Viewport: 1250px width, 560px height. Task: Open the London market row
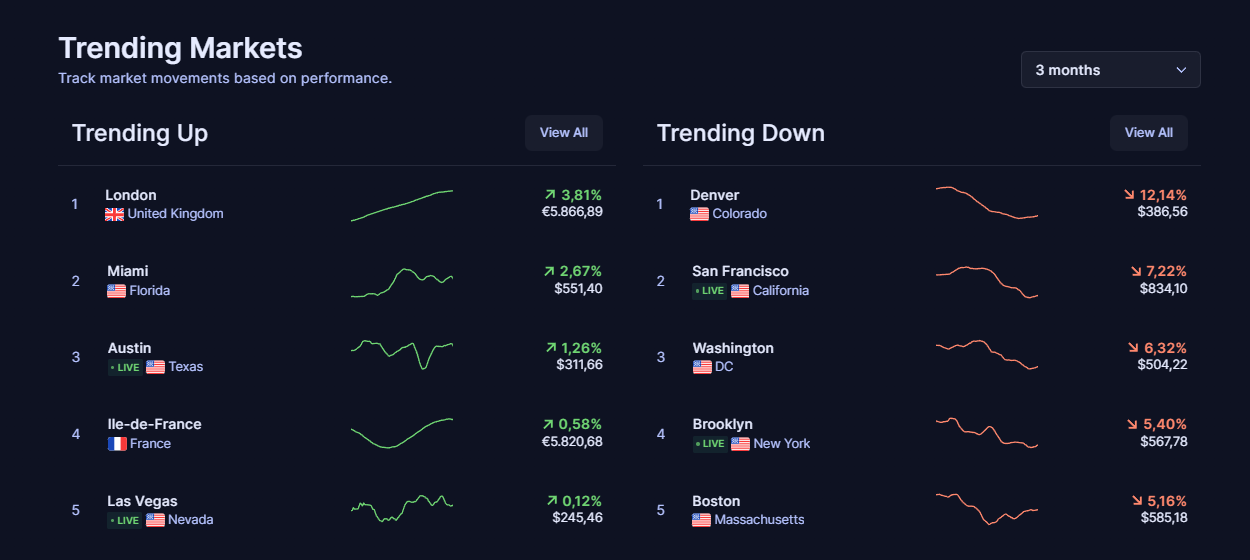click(x=337, y=204)
